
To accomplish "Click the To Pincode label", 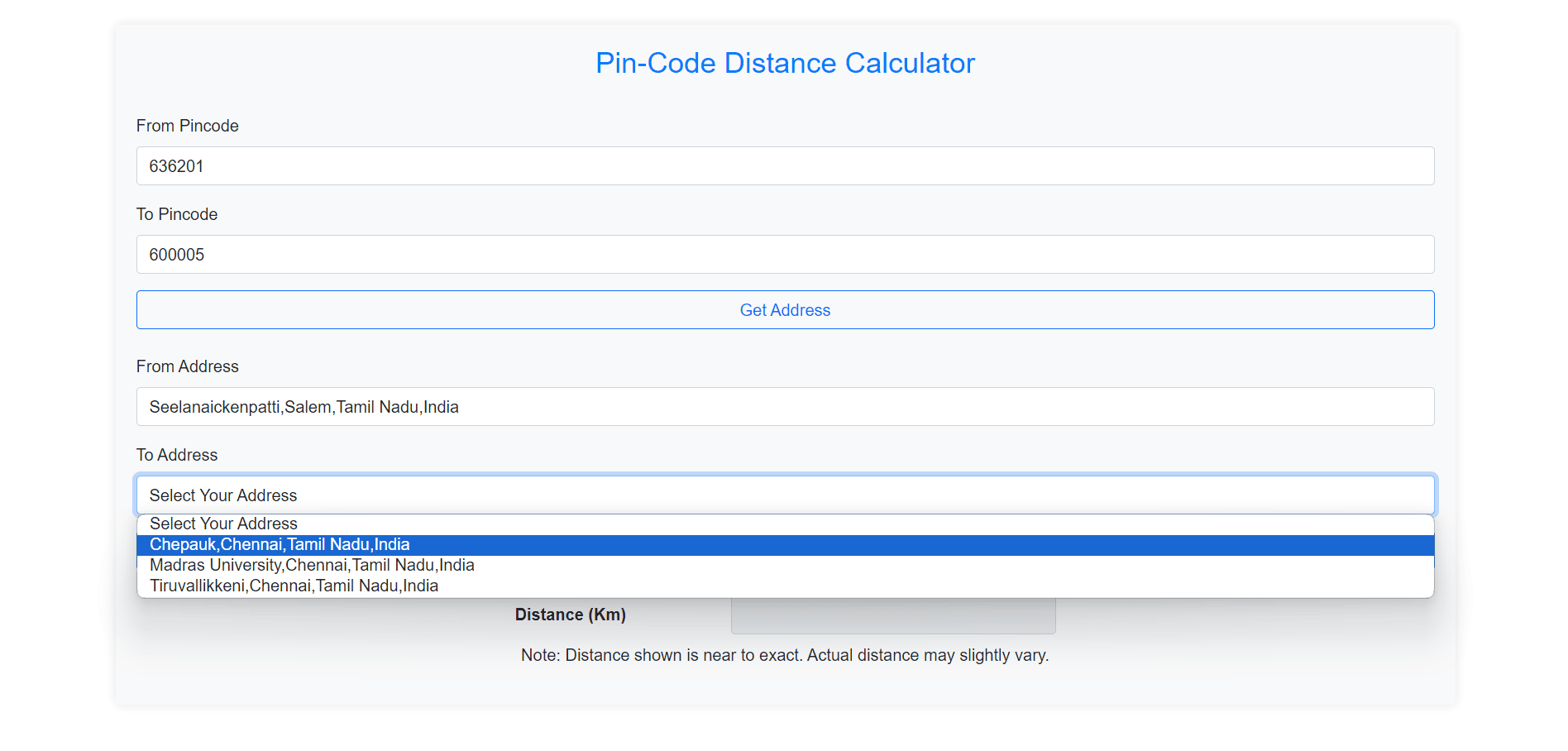I will [177, 214].
